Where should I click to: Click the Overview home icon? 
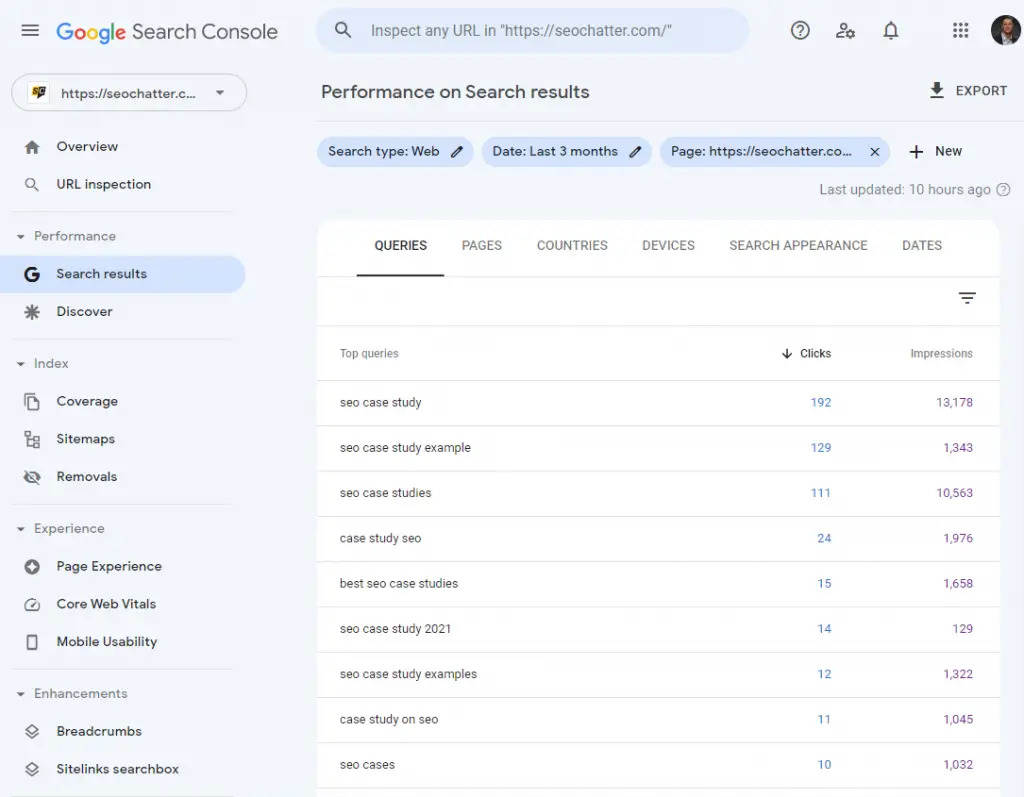click(32, 147)
